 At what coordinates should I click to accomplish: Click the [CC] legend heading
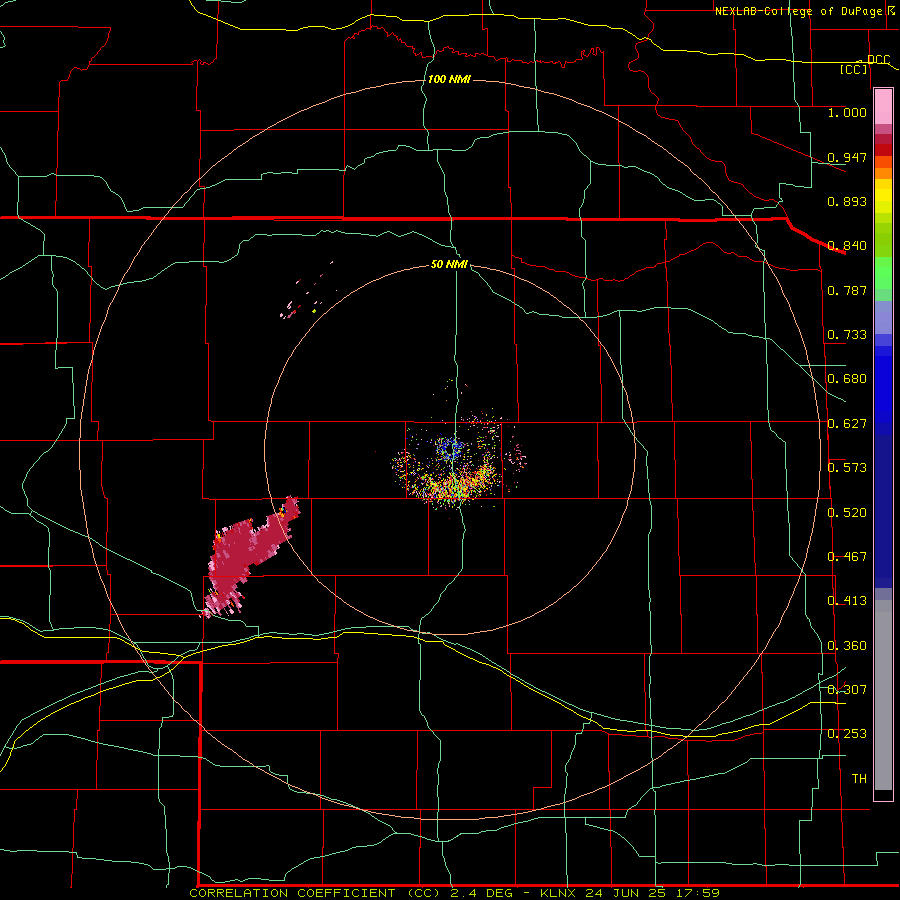coord(854,69)
